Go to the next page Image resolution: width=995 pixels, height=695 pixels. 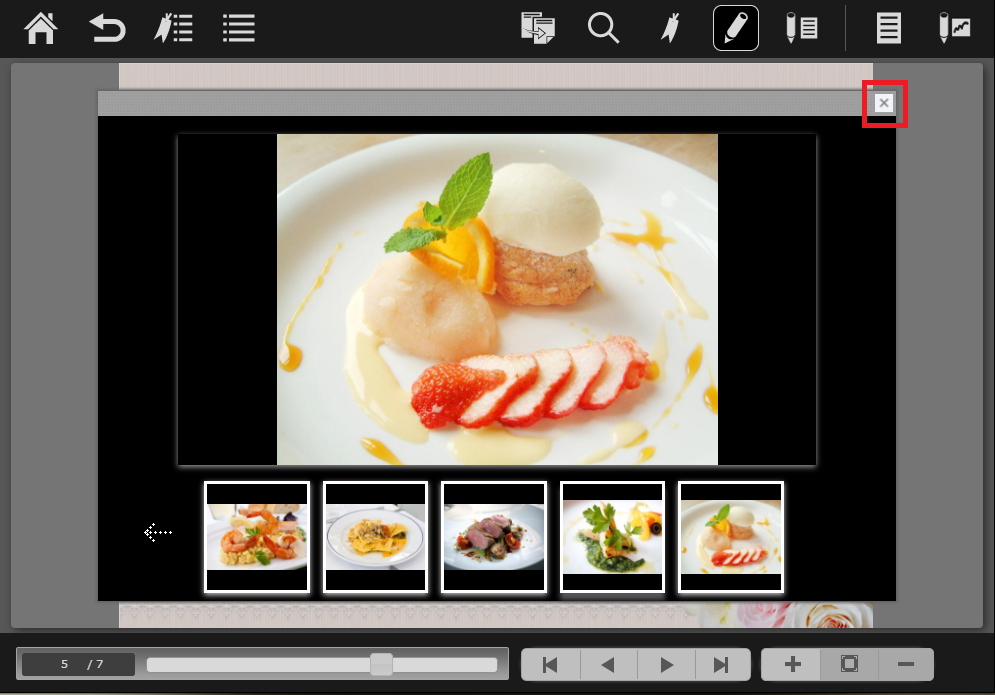(x=665, y=664)
